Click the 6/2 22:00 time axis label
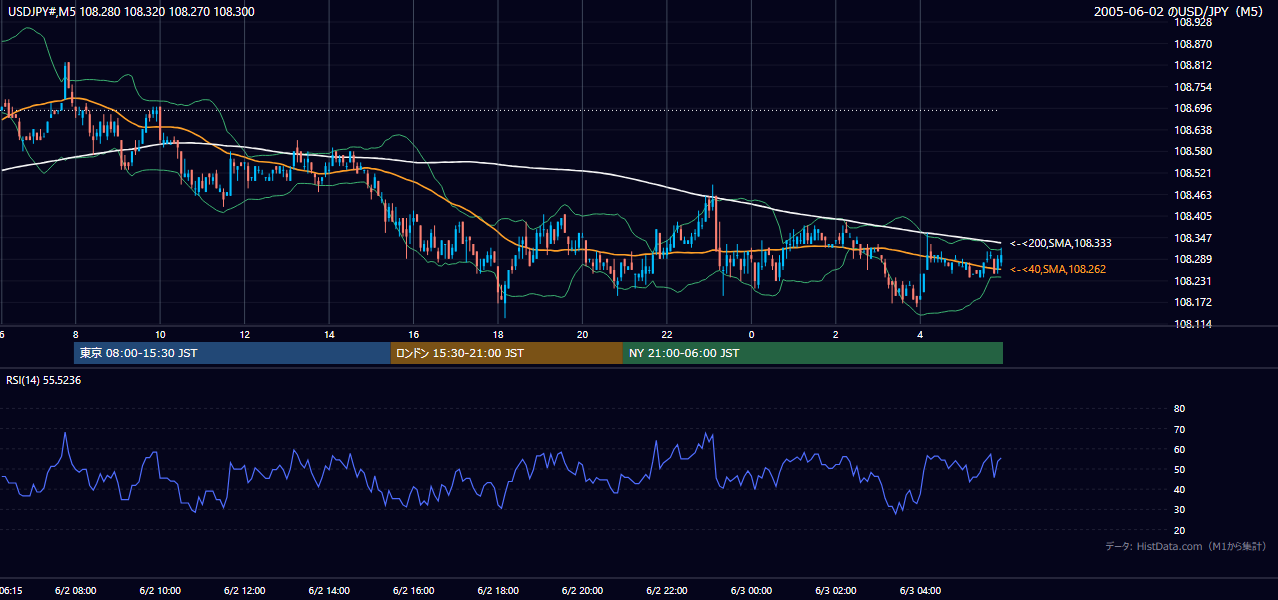This screenshot has width=1278, height=600. point(667,590)
